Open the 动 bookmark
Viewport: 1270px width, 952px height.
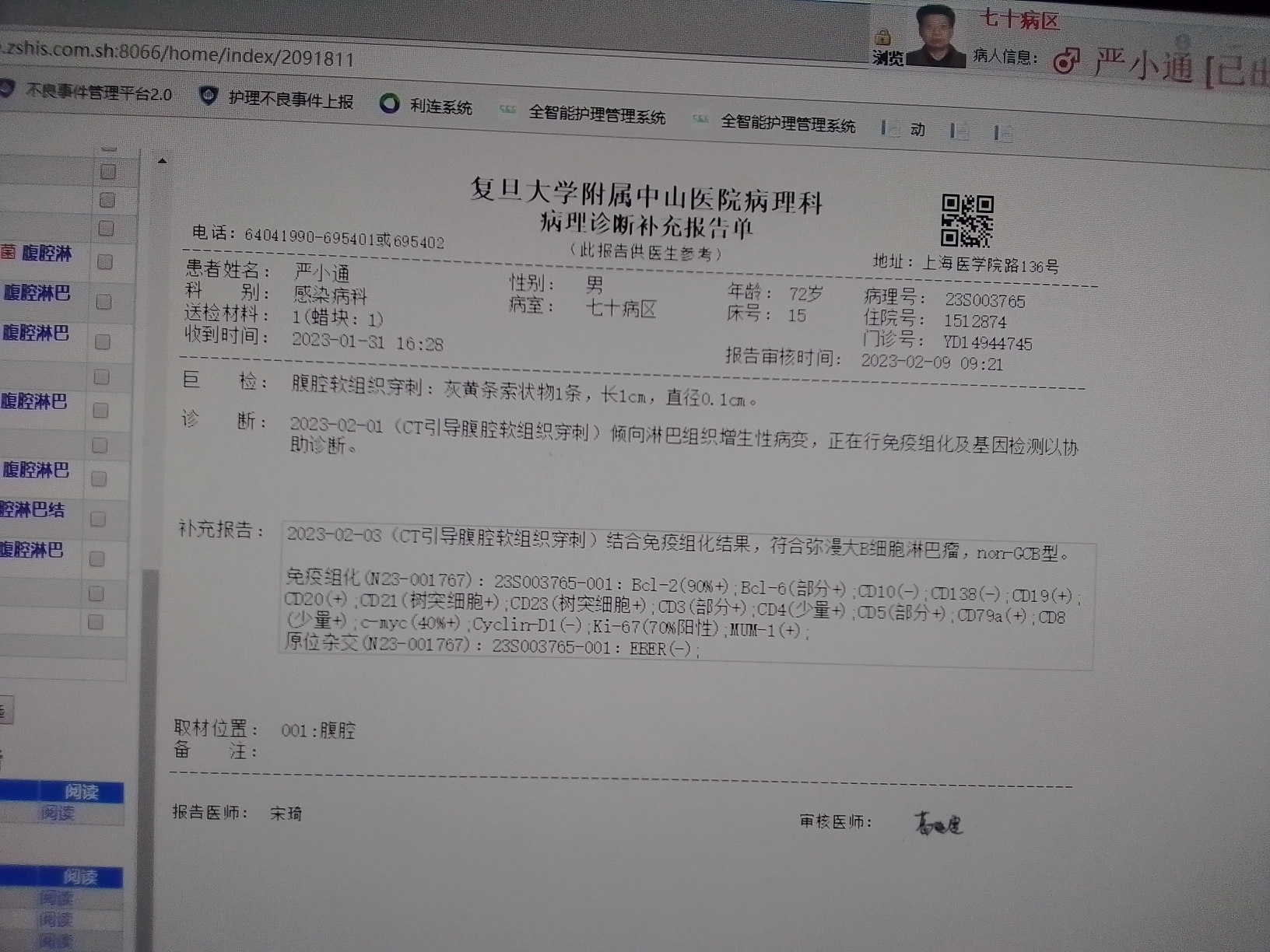[918, 130]
